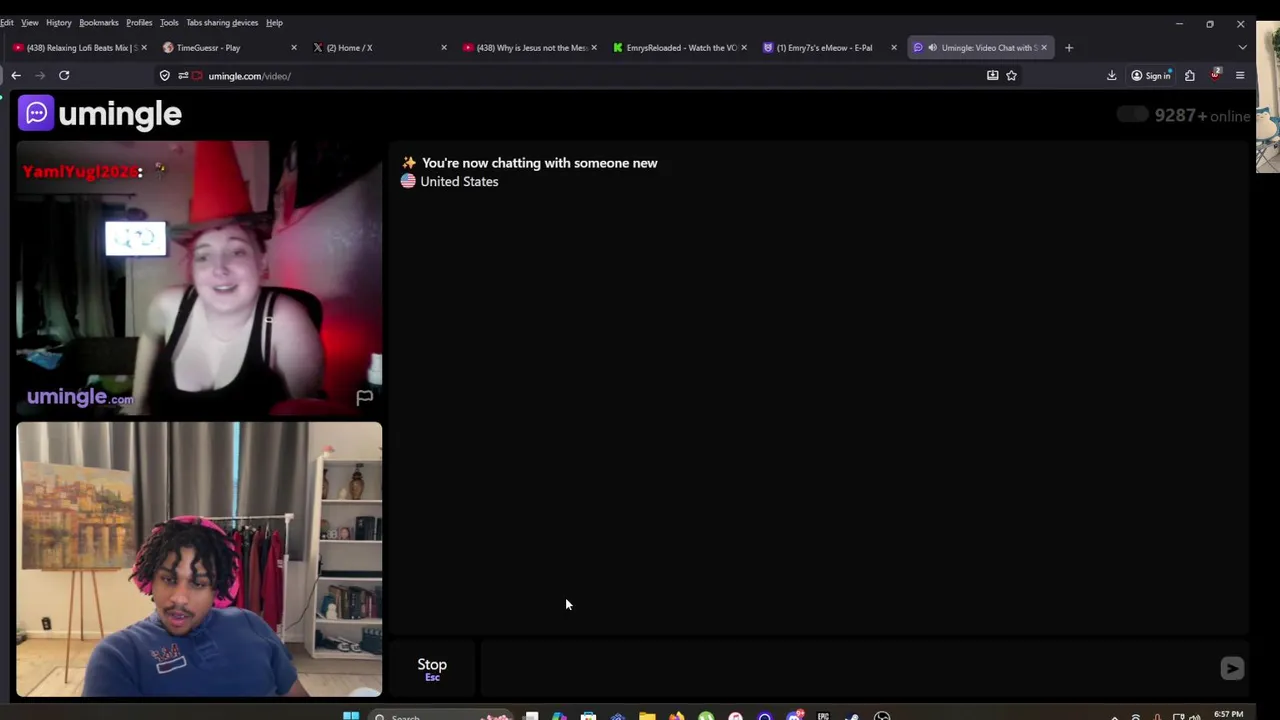The image size is (1280, 720).
Task: Report the stranger with the flag icon
Action: tap(364, 397)
